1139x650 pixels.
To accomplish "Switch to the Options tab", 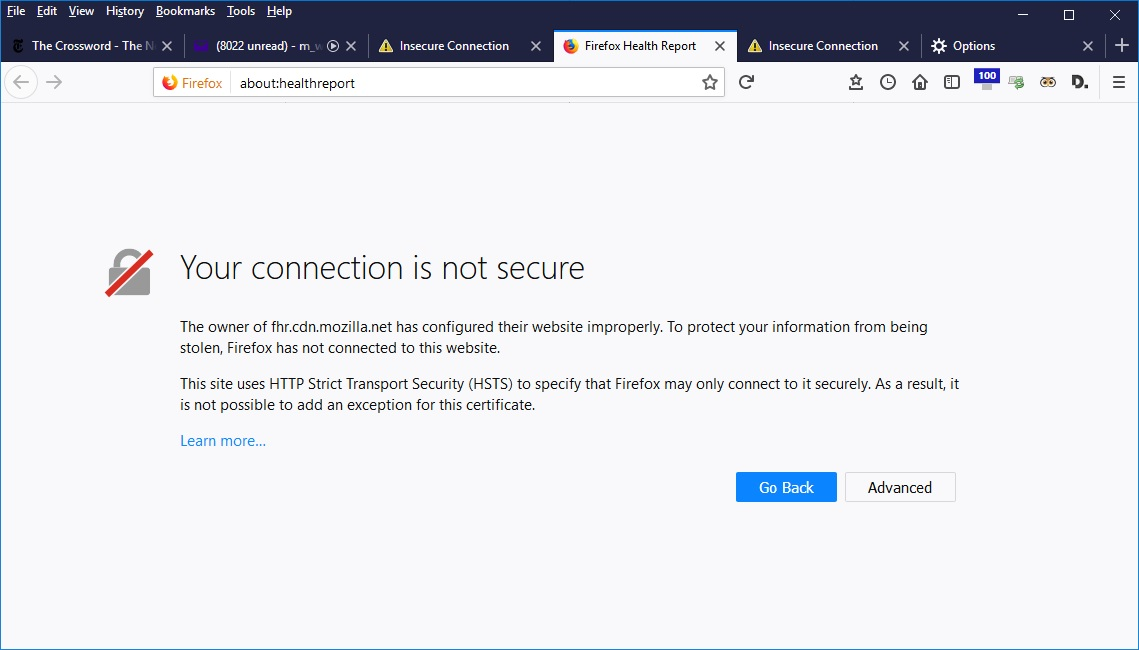I will pyautogui.click(x=973, y=46).
